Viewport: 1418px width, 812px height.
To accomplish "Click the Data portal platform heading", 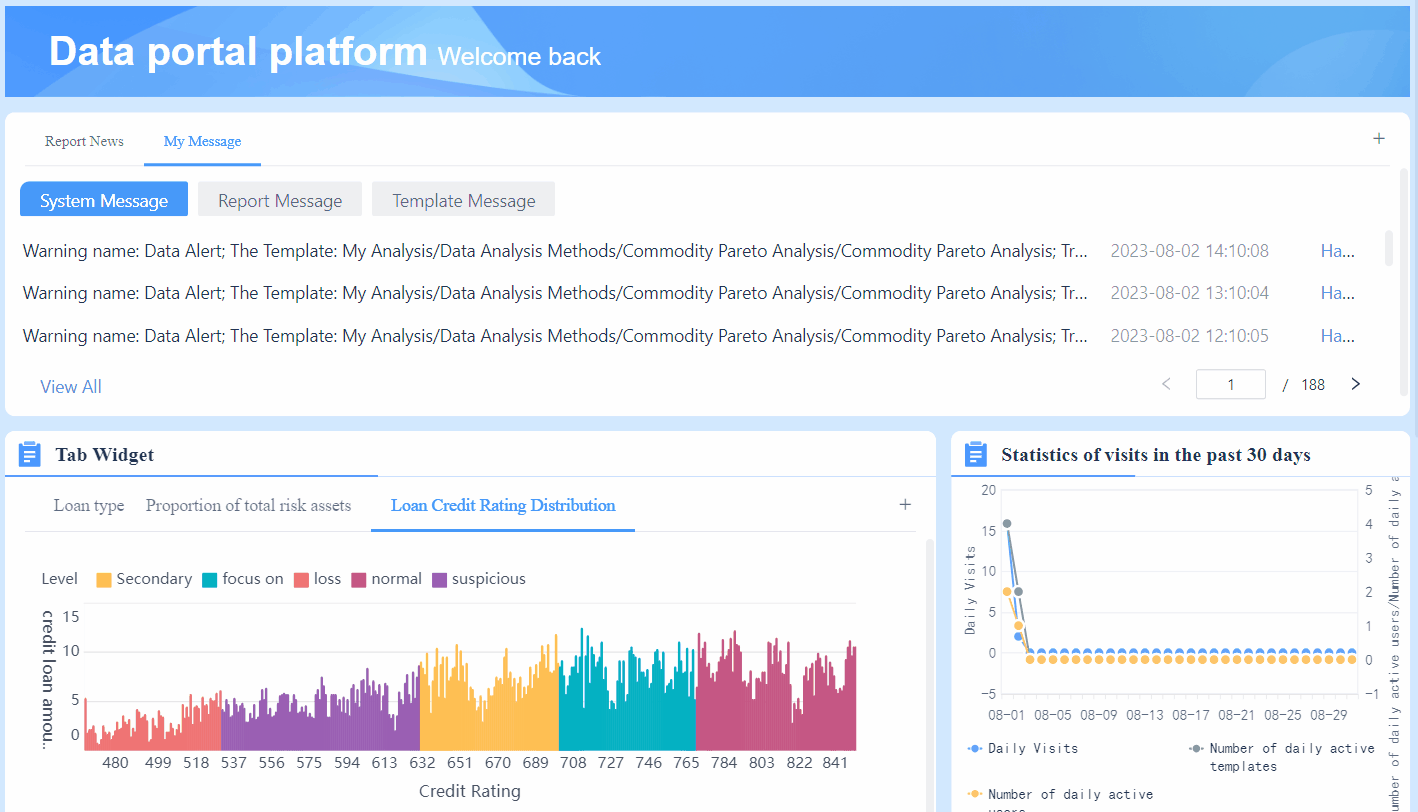I will (238, 51).
